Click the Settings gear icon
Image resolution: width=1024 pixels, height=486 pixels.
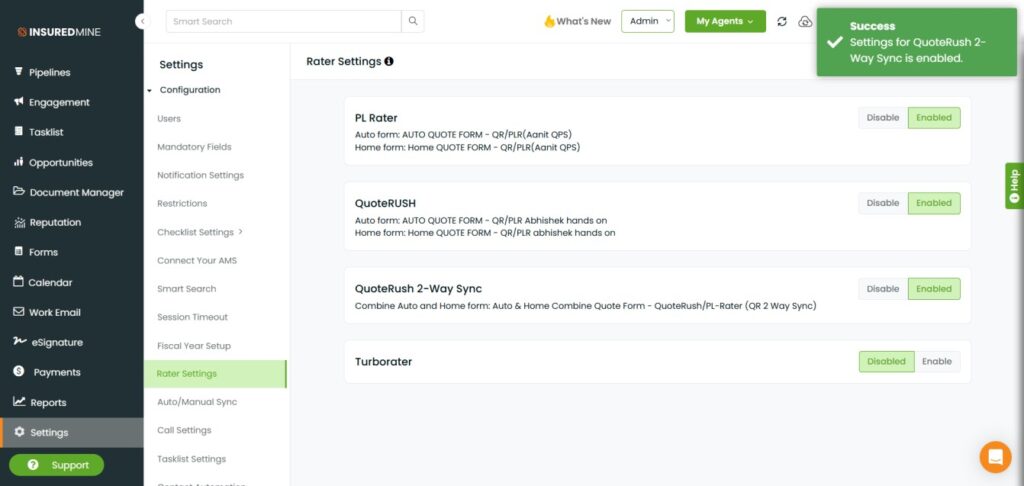(x=19, y=432)
